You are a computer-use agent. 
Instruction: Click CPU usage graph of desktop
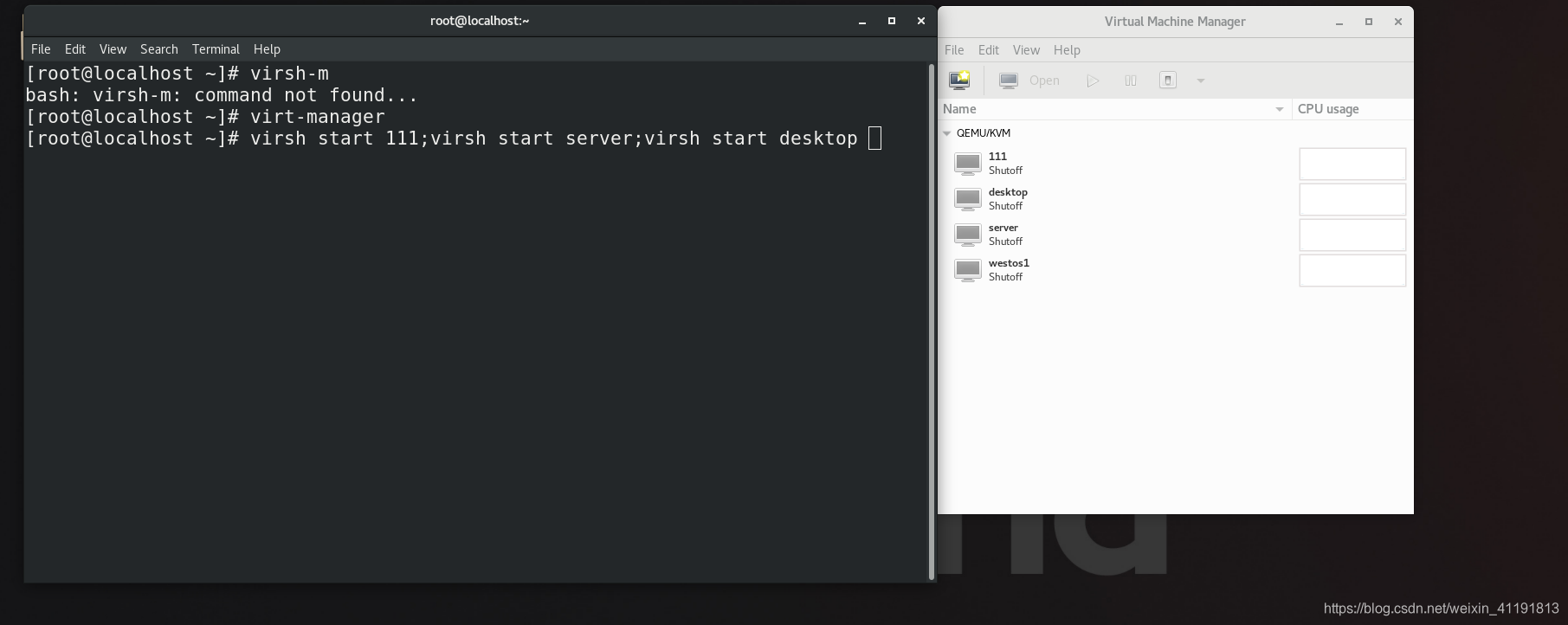tap(1352, 199)
